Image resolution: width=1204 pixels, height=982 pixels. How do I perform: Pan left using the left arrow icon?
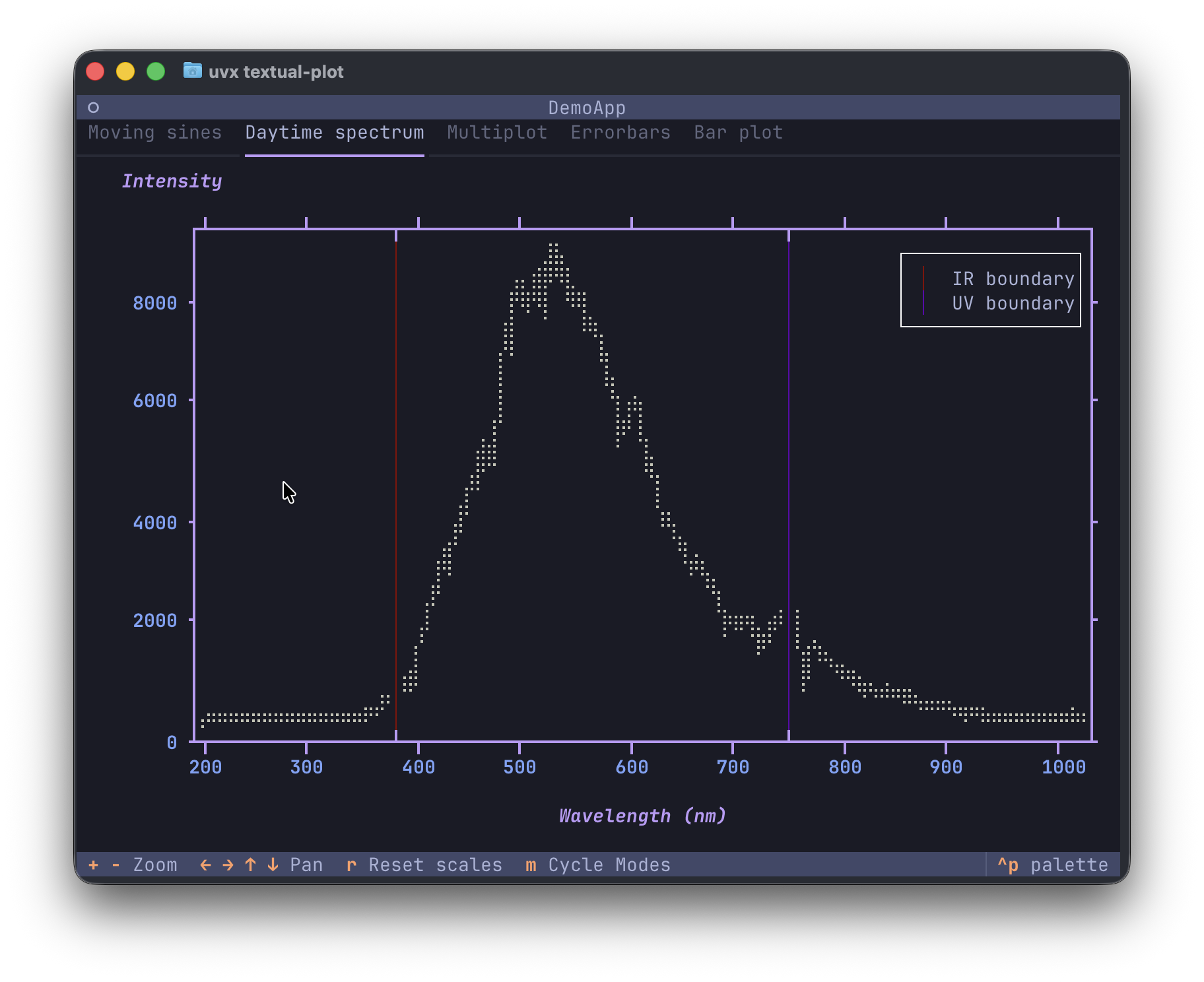205,865
